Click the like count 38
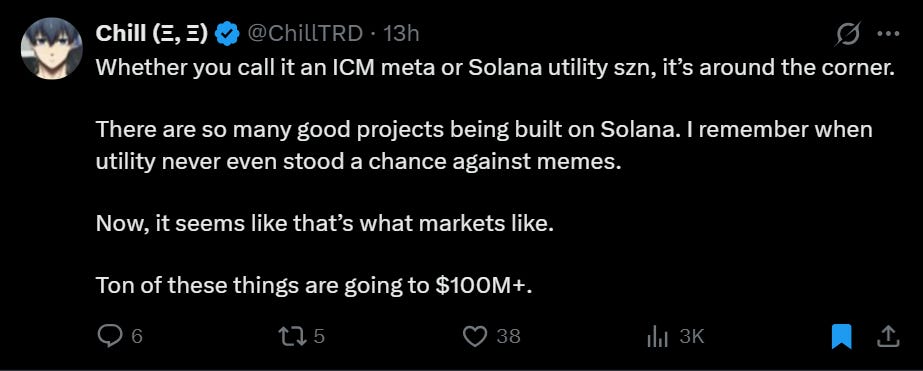This screenshot has height=371, width=923. point(509,336)
